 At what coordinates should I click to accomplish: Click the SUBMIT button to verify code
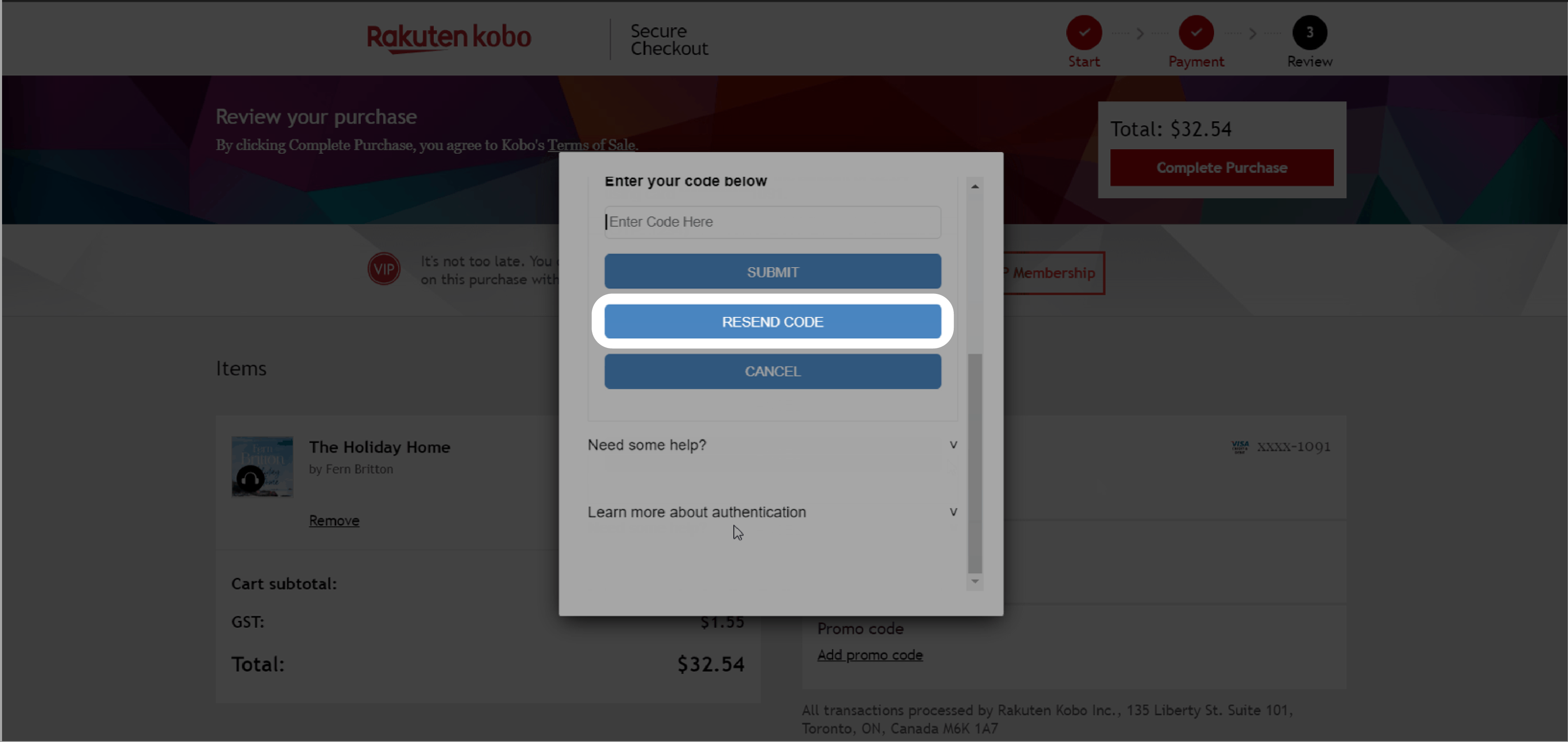[772, 271]
